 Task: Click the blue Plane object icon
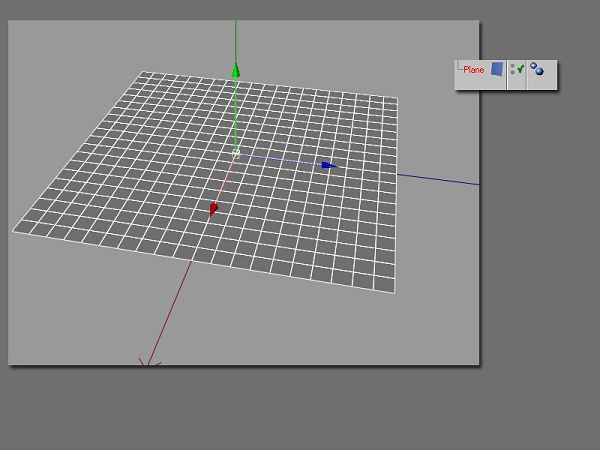[497, 69]
